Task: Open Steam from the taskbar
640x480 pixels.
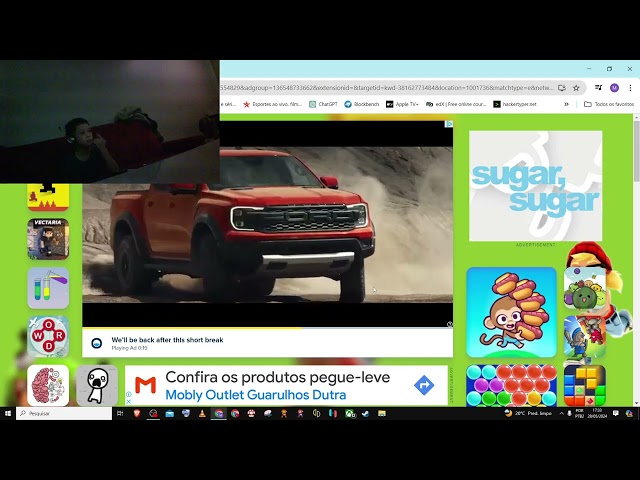Action: click(365, 413)
